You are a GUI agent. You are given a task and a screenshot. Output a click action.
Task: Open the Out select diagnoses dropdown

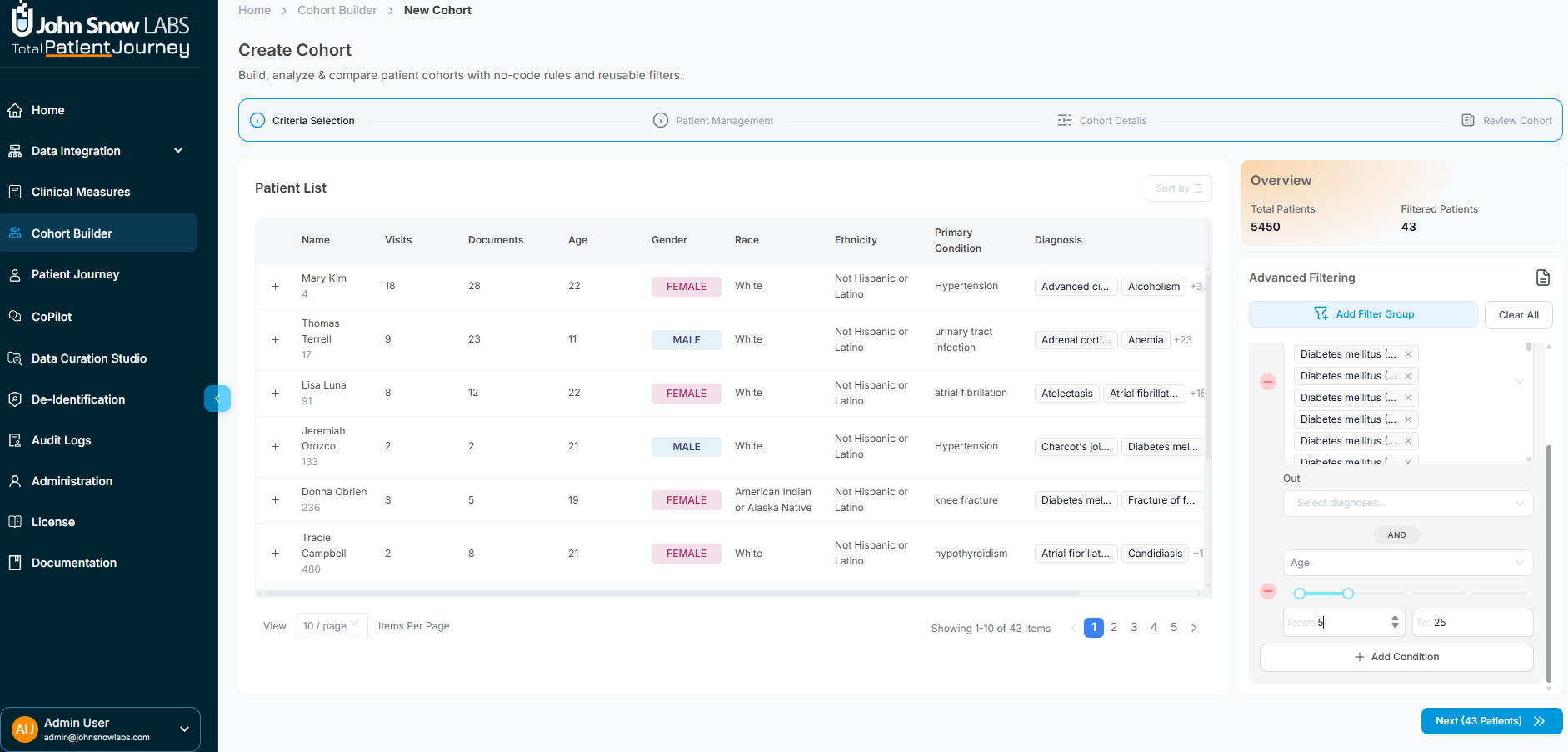pyautogui.click(x=1407, y=503)
